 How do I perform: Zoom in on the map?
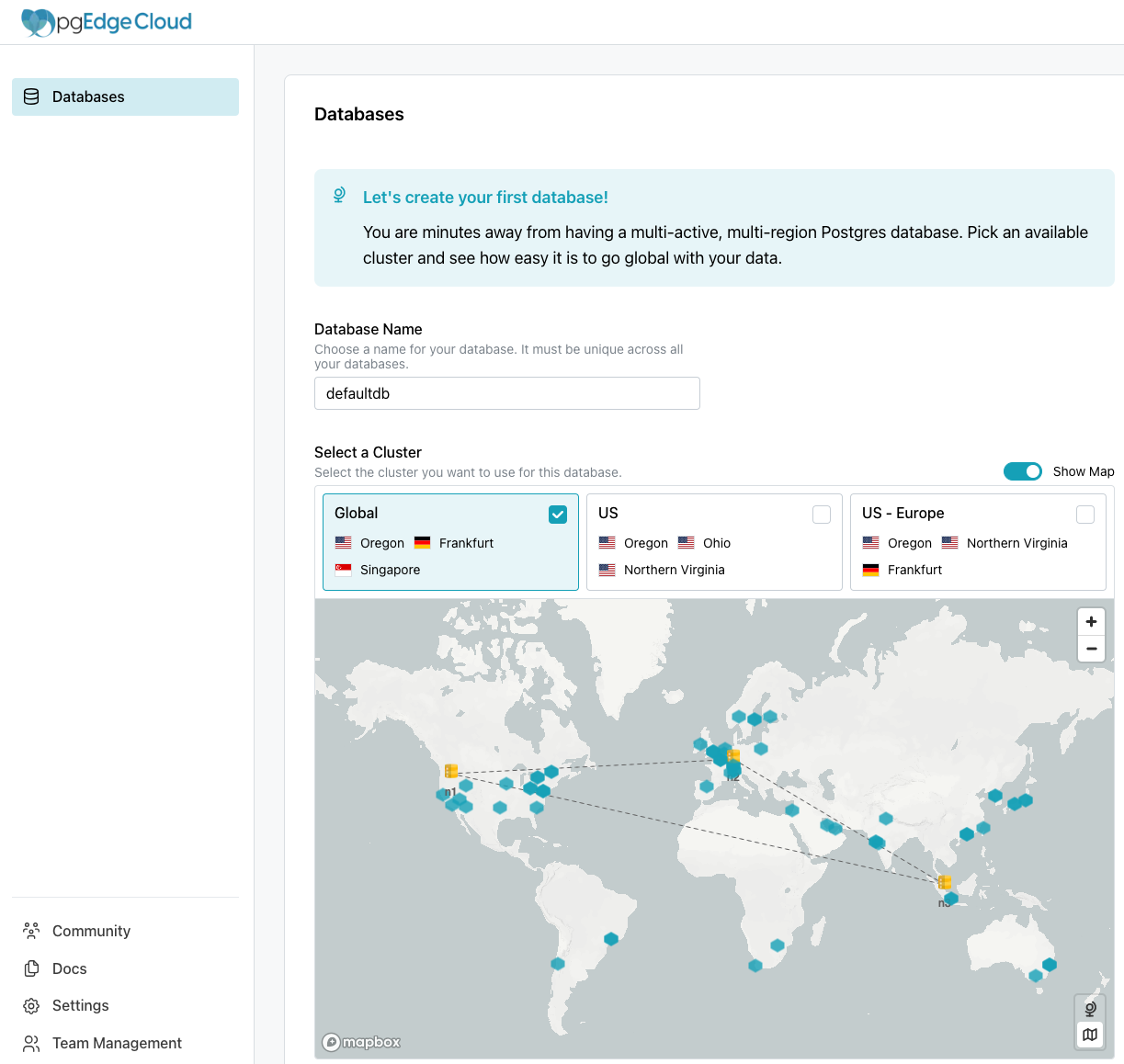[1091, 622]
